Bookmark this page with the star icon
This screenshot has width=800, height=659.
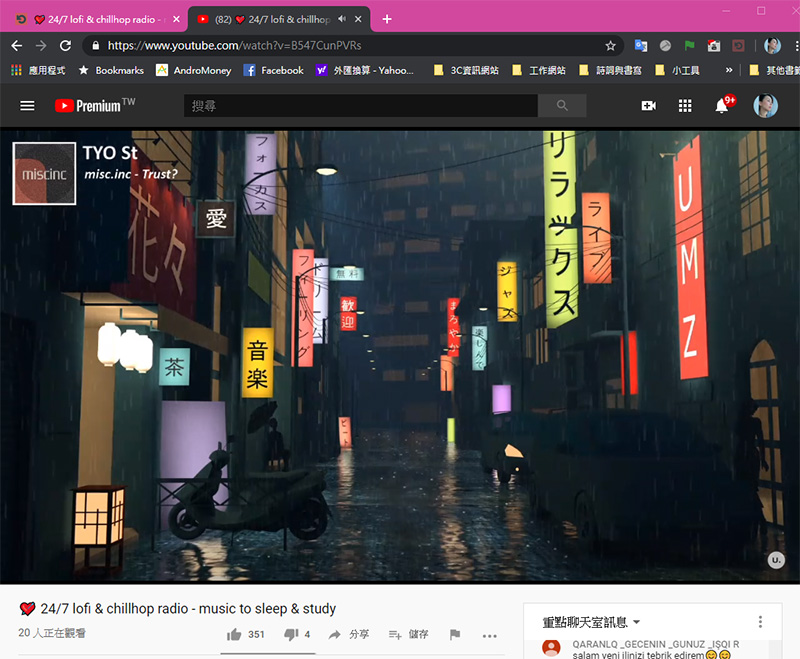pyautogui.click(x=610, y=45)
